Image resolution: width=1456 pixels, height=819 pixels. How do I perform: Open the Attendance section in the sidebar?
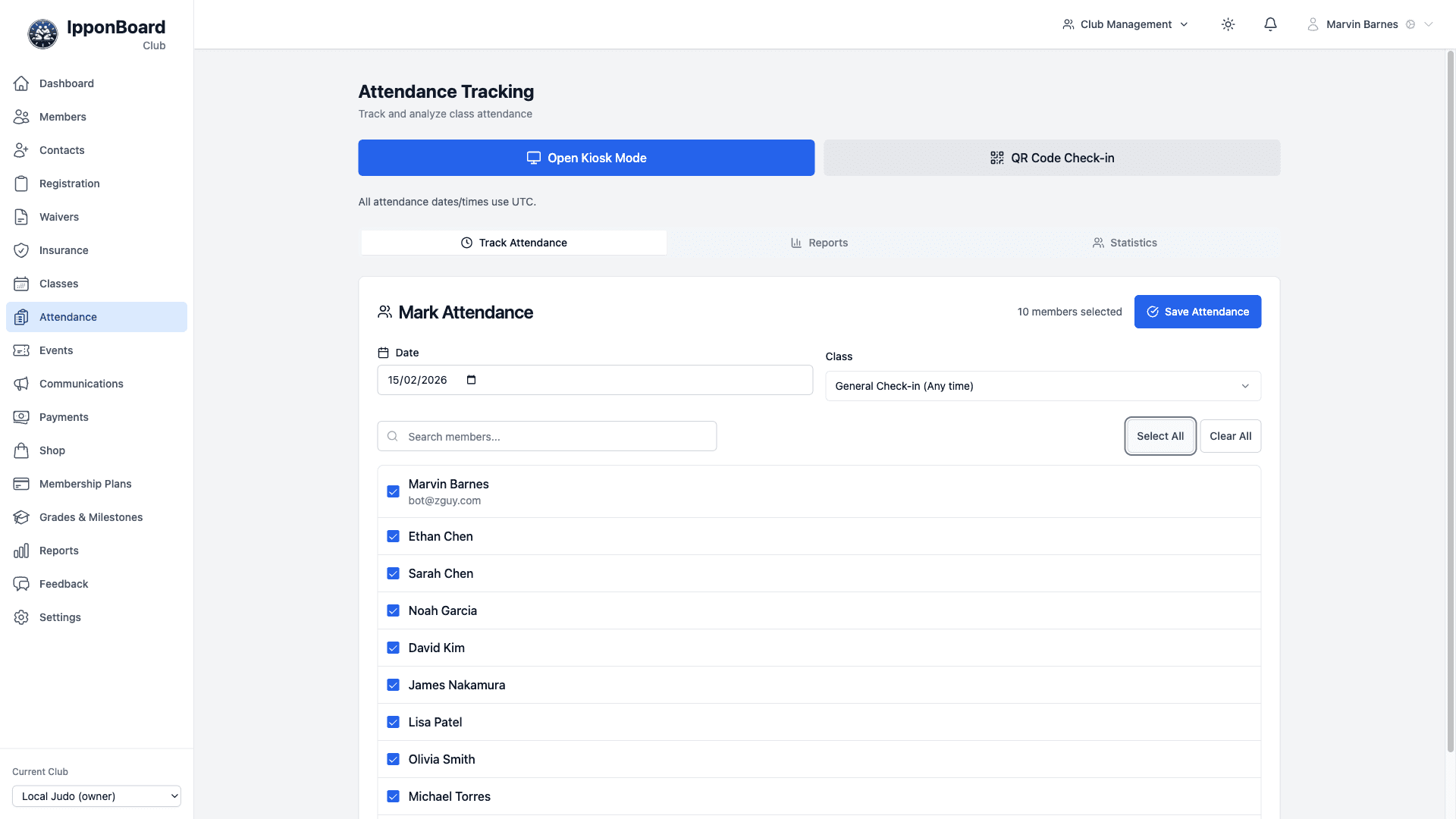point(68,317)
